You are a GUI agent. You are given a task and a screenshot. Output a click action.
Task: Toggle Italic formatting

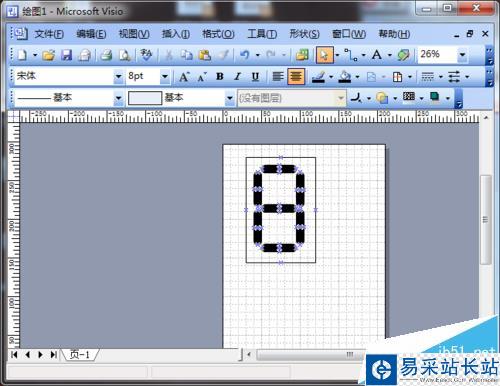click(237, 77)
